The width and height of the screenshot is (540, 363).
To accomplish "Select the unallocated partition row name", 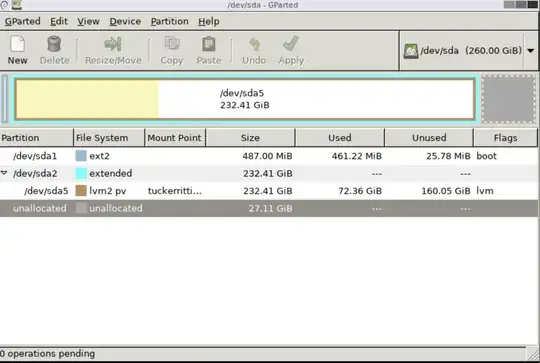I will coord(40,208).
